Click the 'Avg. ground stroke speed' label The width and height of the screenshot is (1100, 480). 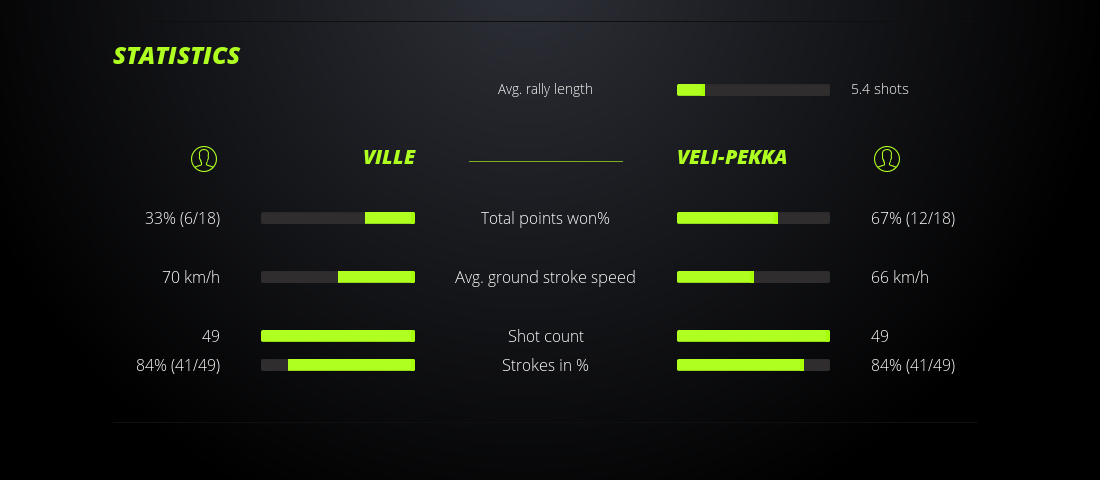[545, 277]
